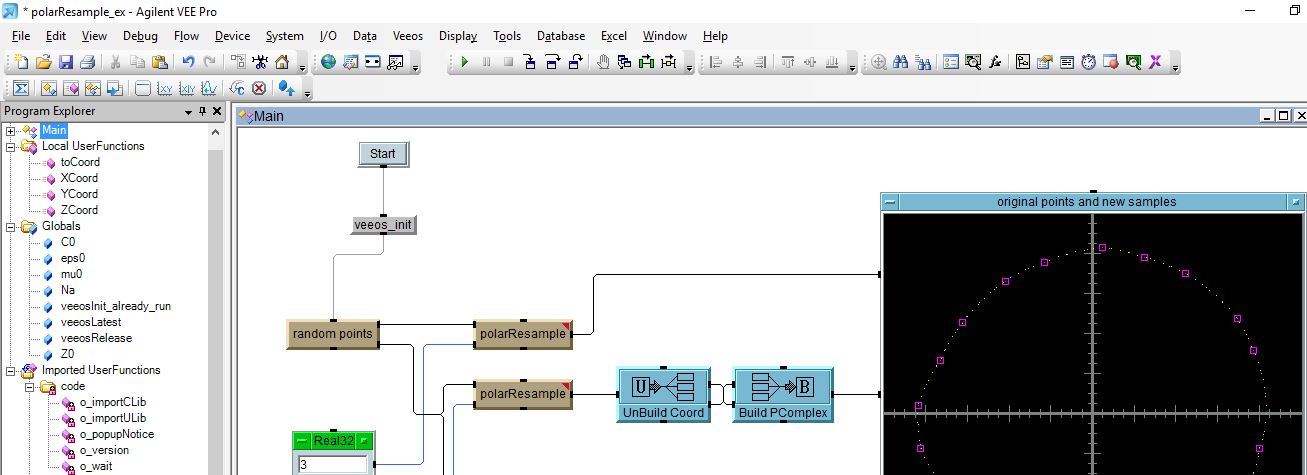Open the Veeos menu
This screenshot has height=475, width=1307.
coord(407,36)
